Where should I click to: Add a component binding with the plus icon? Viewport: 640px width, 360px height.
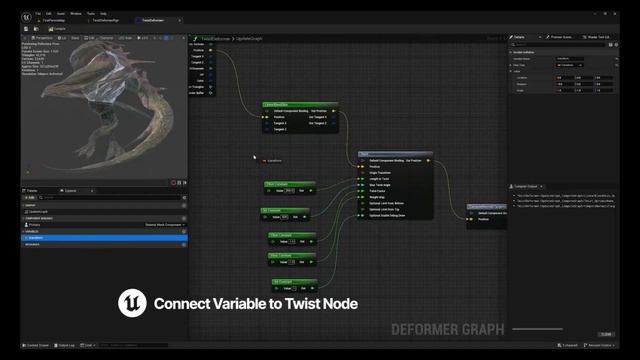(184, 218)
